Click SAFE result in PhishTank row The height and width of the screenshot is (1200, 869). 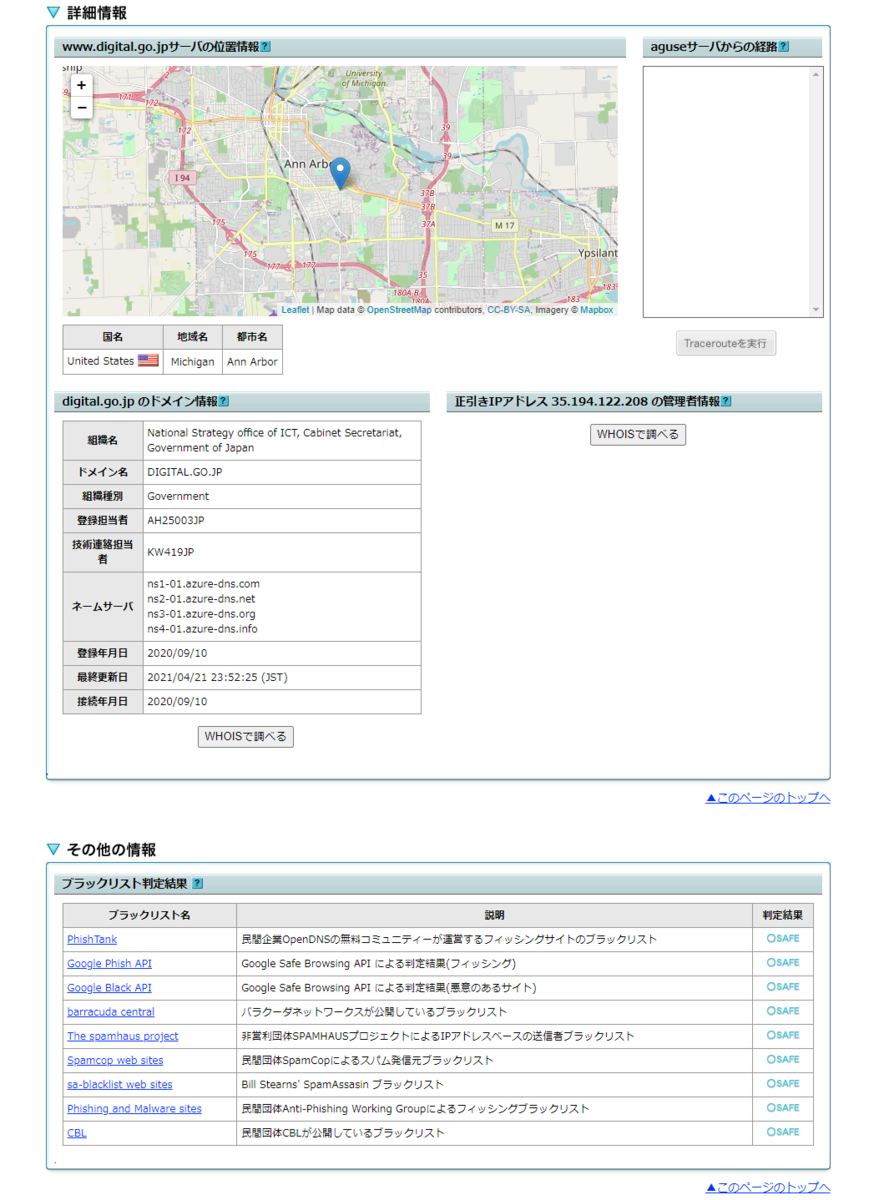(x=783, y=939)
